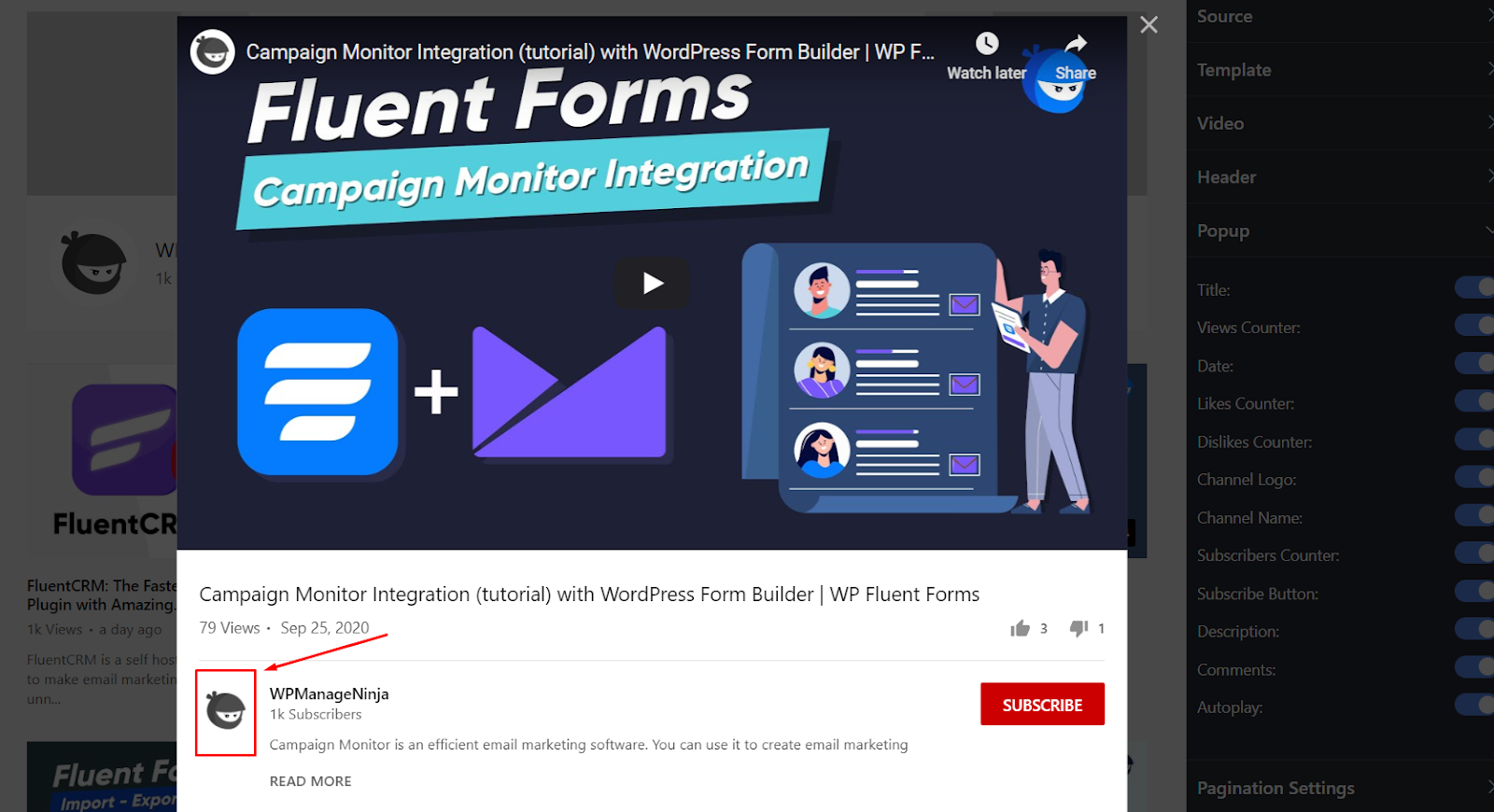The width and height of the screenshot is (1494, 812).
Task: Toggle the Comments switch
Action: (1475, 666)
